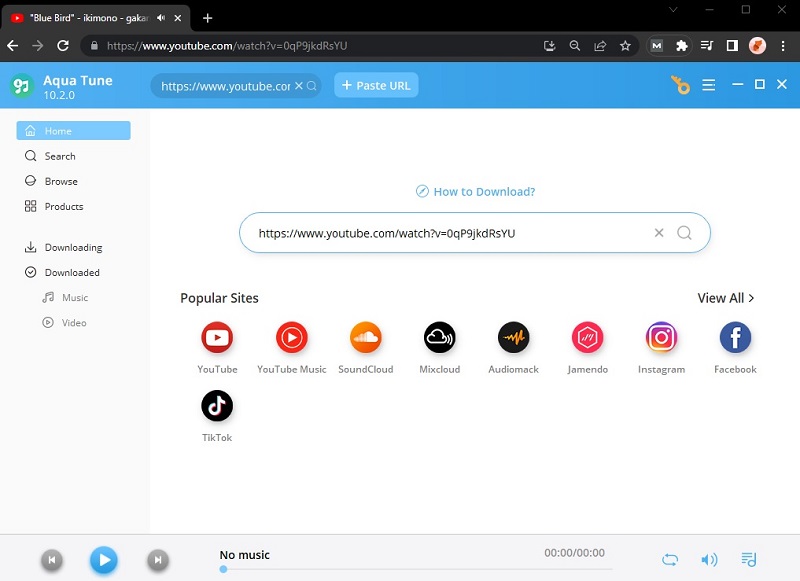Viewport: 800px width, 581px height.
Task: Open the Mixcloud site icon
Action: pyautogui.click(x=439, y=337)
